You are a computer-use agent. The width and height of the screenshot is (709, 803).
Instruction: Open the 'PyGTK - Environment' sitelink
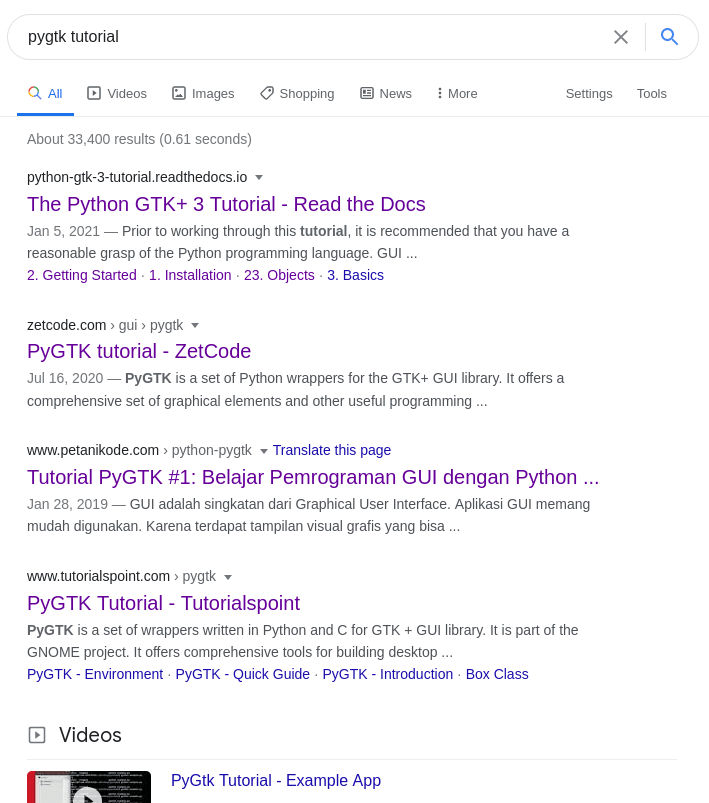95,674
